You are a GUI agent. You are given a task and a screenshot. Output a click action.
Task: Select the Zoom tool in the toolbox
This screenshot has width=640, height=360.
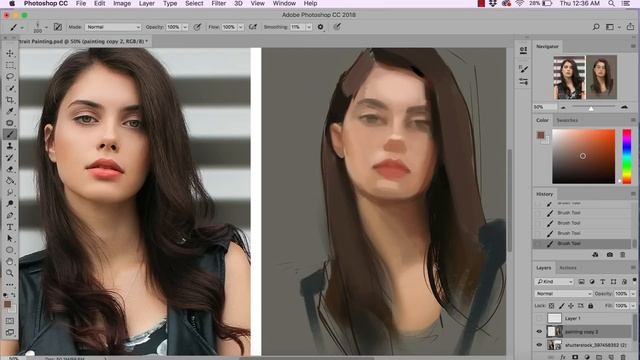pyautogui.click(x=10, y=273)
